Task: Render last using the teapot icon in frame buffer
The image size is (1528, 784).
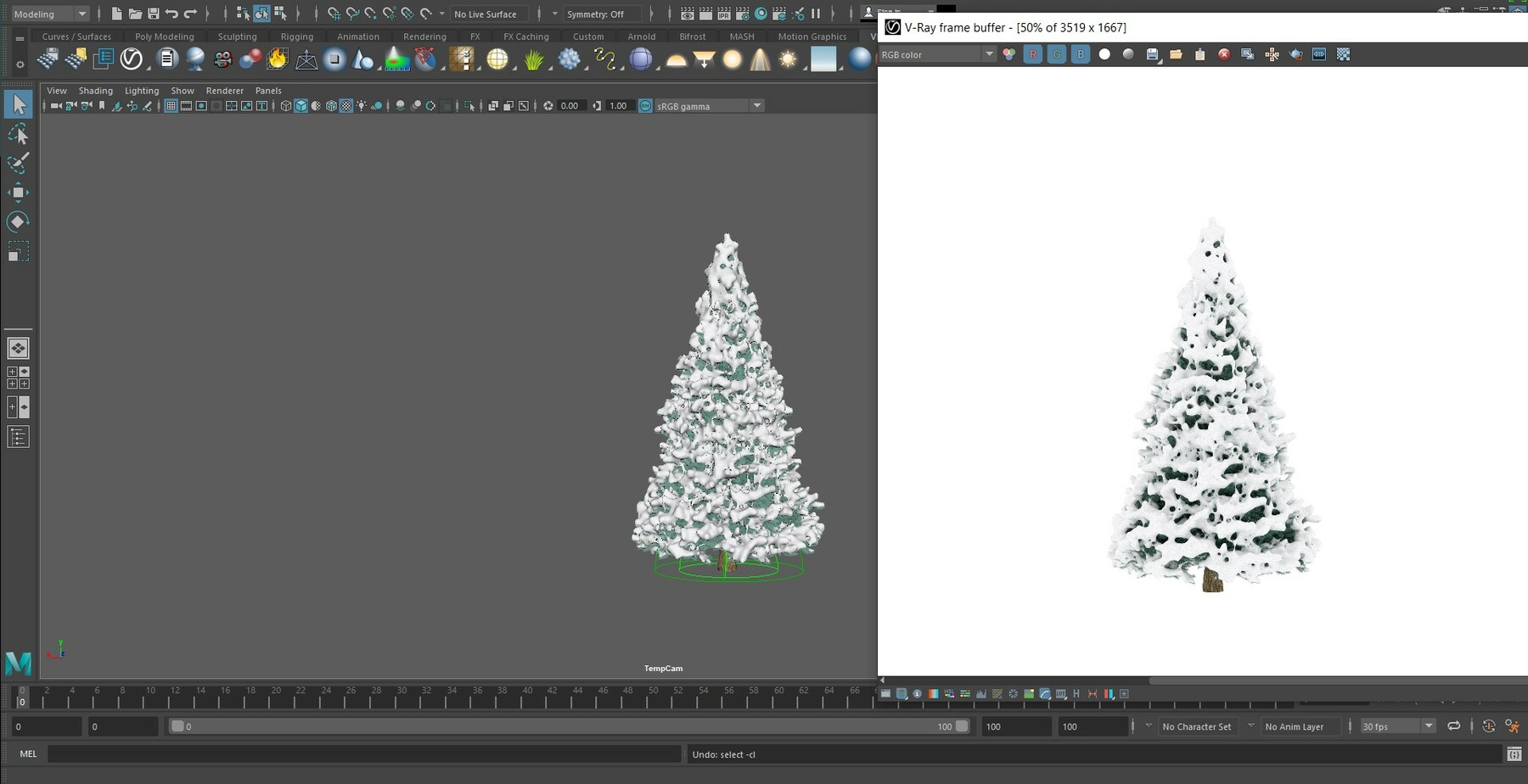Action: click(1296, 54)
